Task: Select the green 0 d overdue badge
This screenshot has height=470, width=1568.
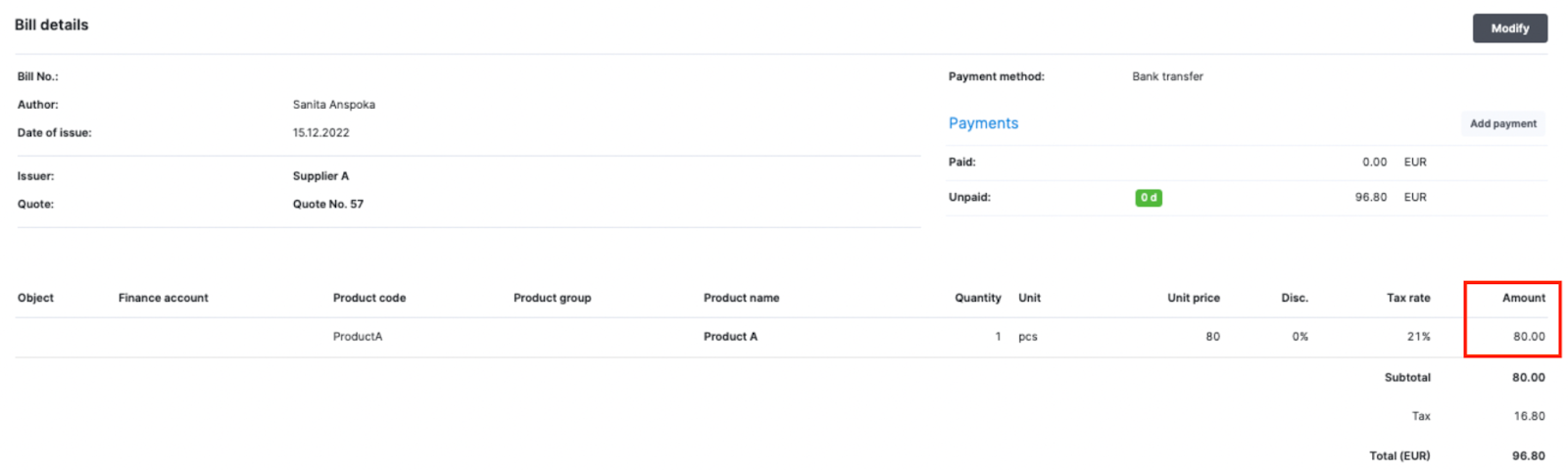Action: click(1149, 198)
